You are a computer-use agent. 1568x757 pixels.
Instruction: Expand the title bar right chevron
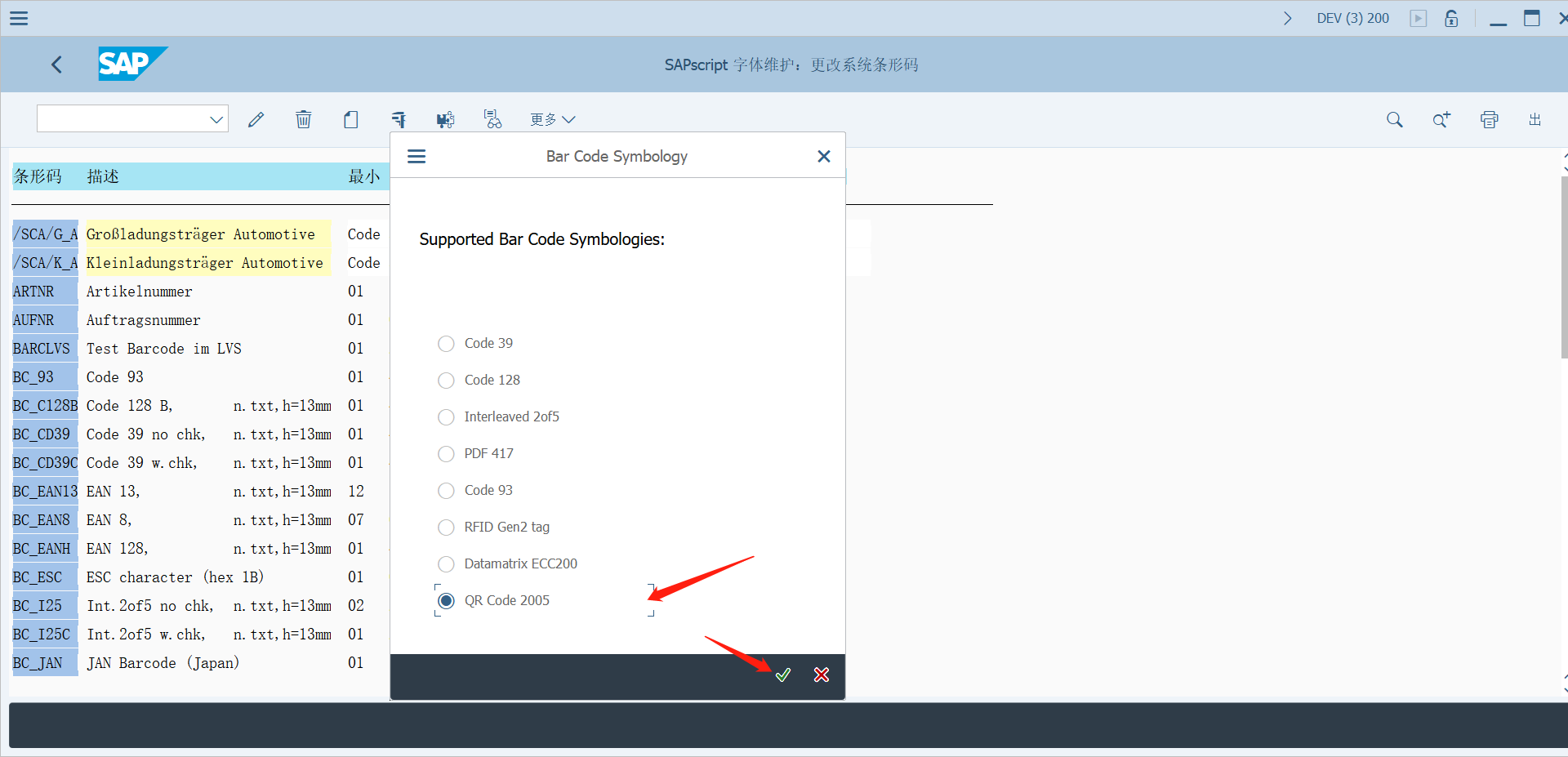coord(1288,18)
